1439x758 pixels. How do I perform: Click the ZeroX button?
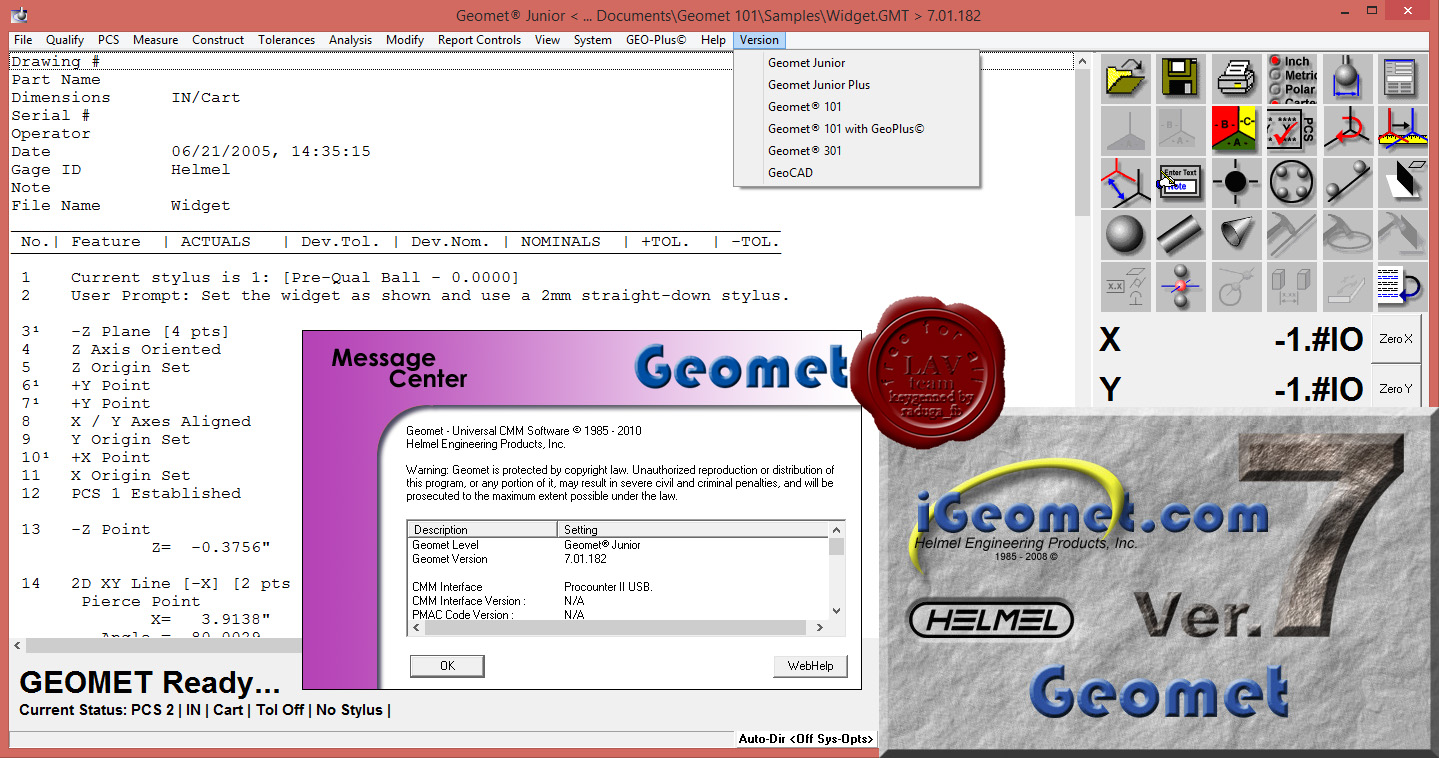(x=1396, y=340)
